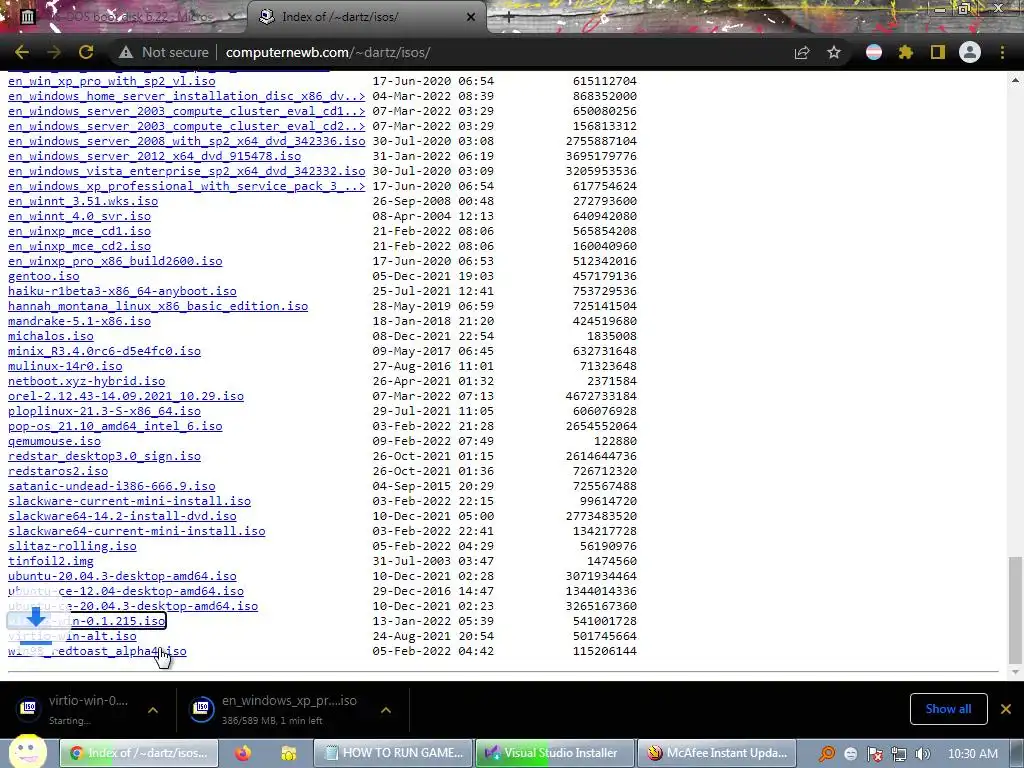This screenshot has height=768, width=1024.
Task: Expand options for en_windows_xp_pr...iso download
Action: (386, 710)
